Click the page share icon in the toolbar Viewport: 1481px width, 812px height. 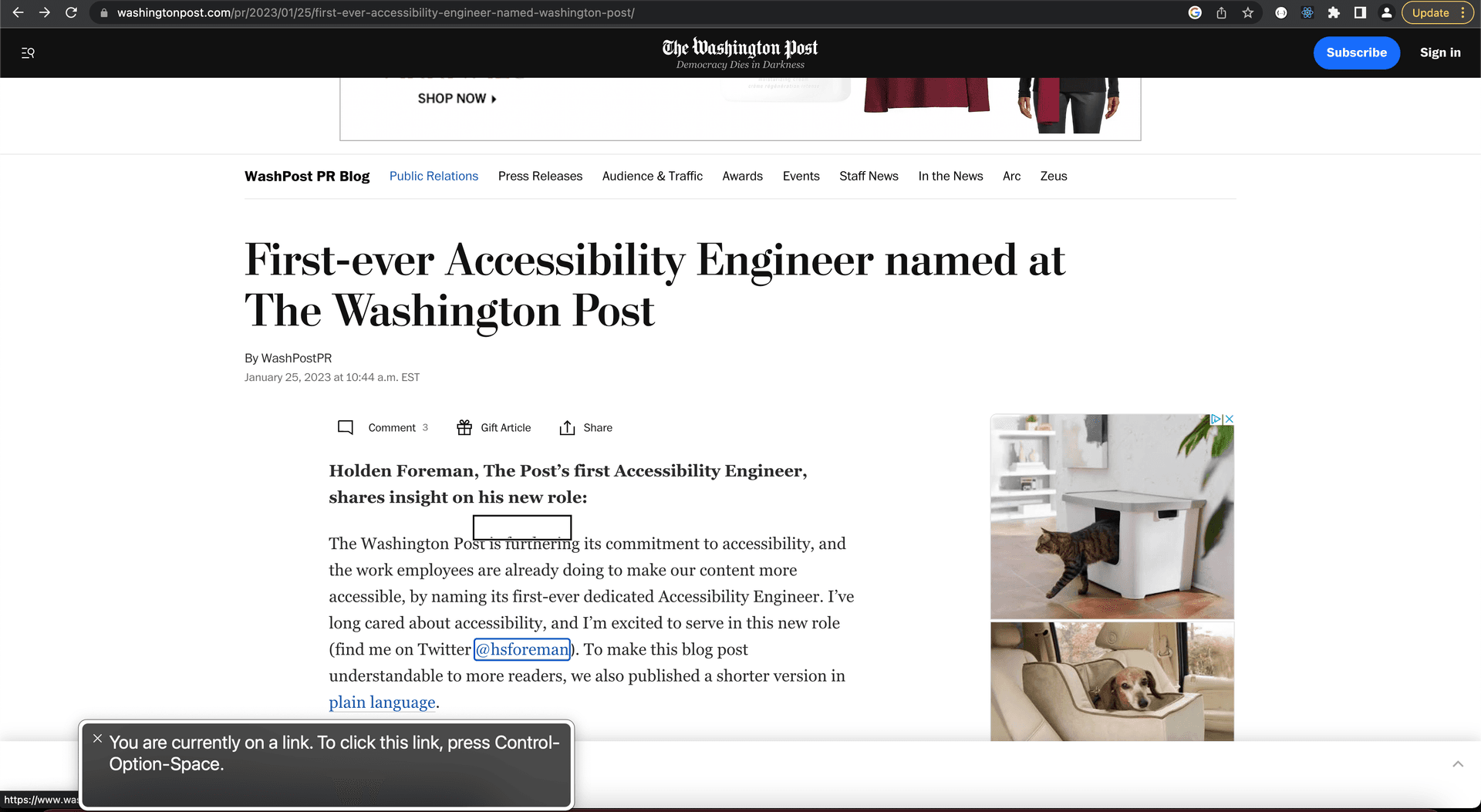click(1220, 12)
